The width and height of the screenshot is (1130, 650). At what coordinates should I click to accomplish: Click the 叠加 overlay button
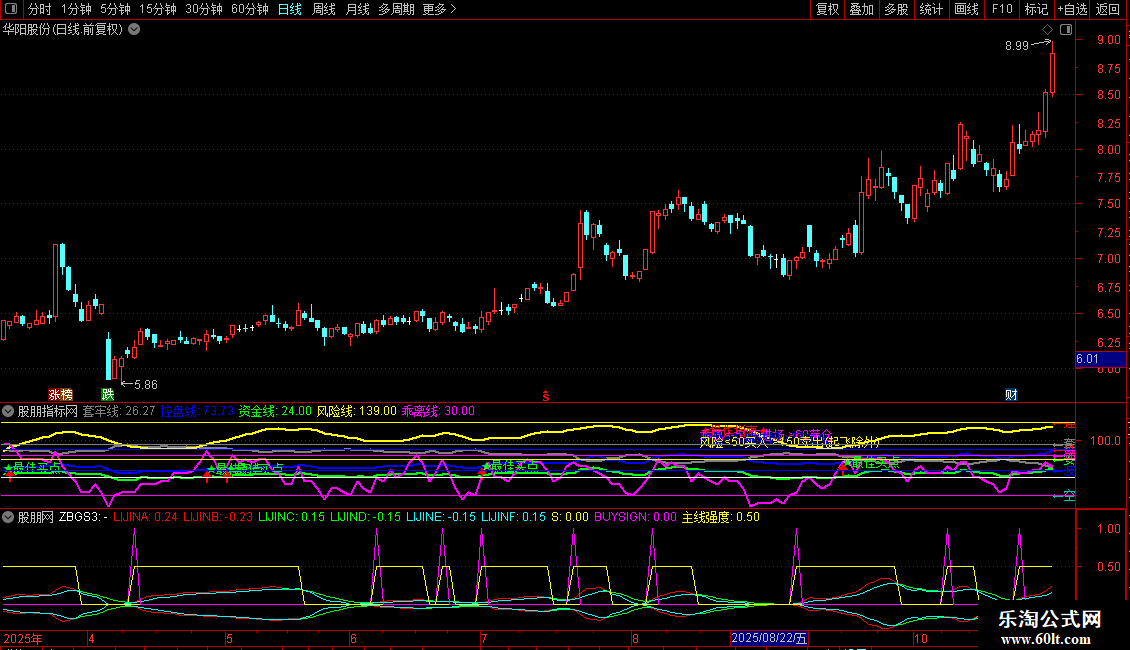[x=861, y=10]
